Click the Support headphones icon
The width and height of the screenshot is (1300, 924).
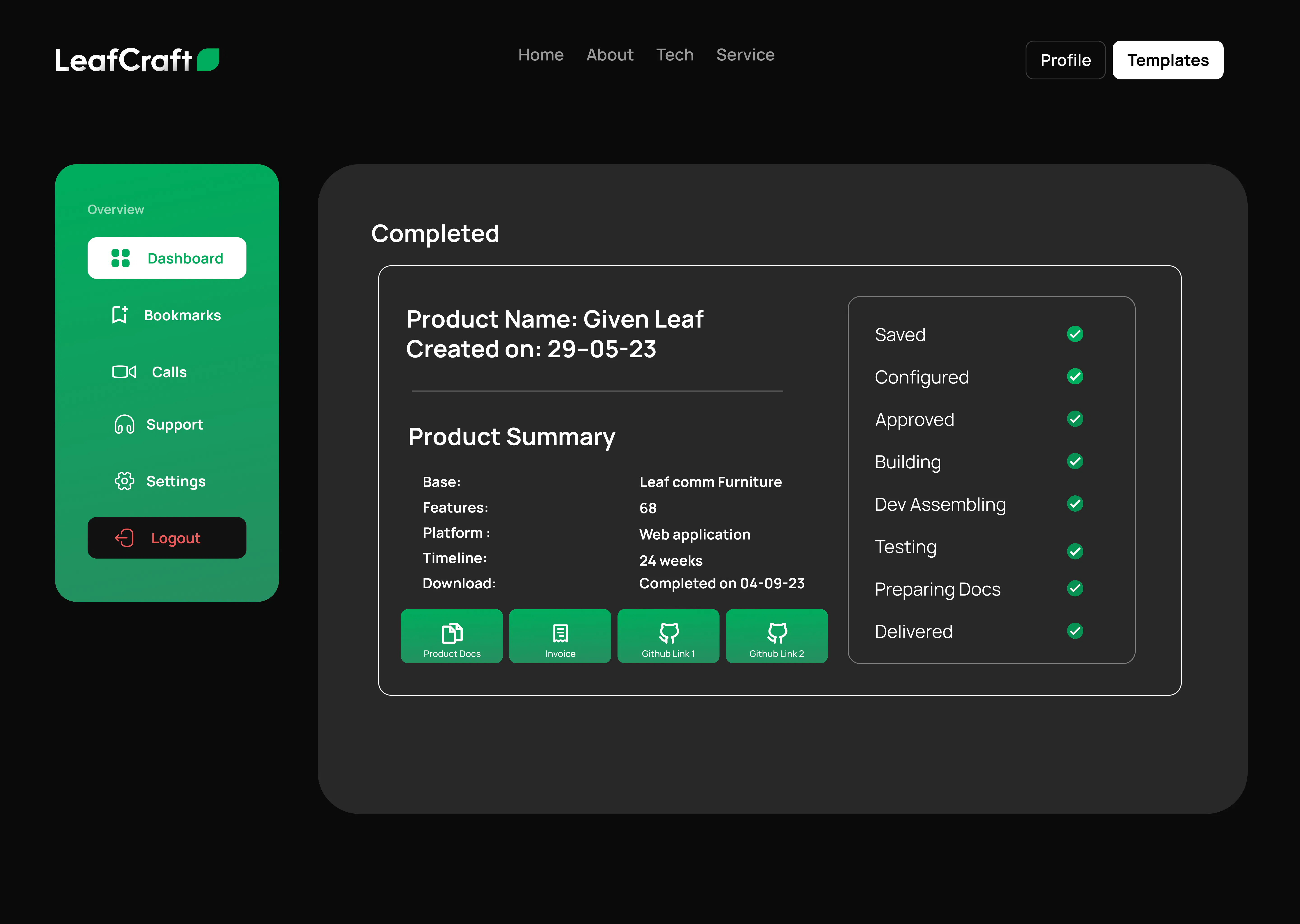tap(125, 425)
